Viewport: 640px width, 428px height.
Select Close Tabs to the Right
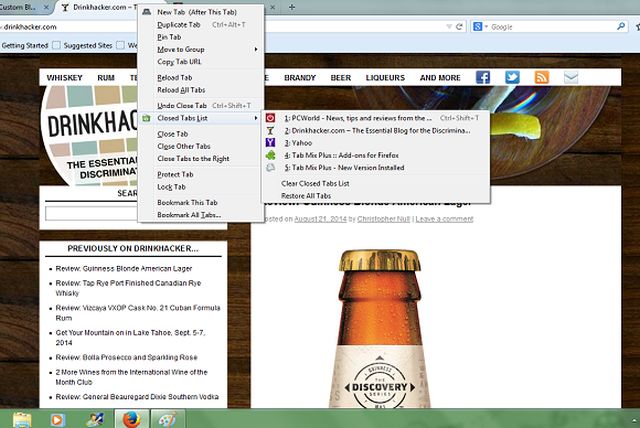pos(201,158)
